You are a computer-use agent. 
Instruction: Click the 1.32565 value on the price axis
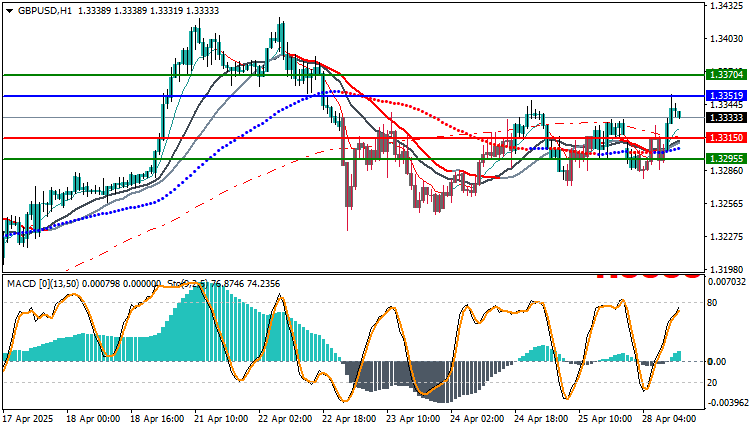[727, 204]
